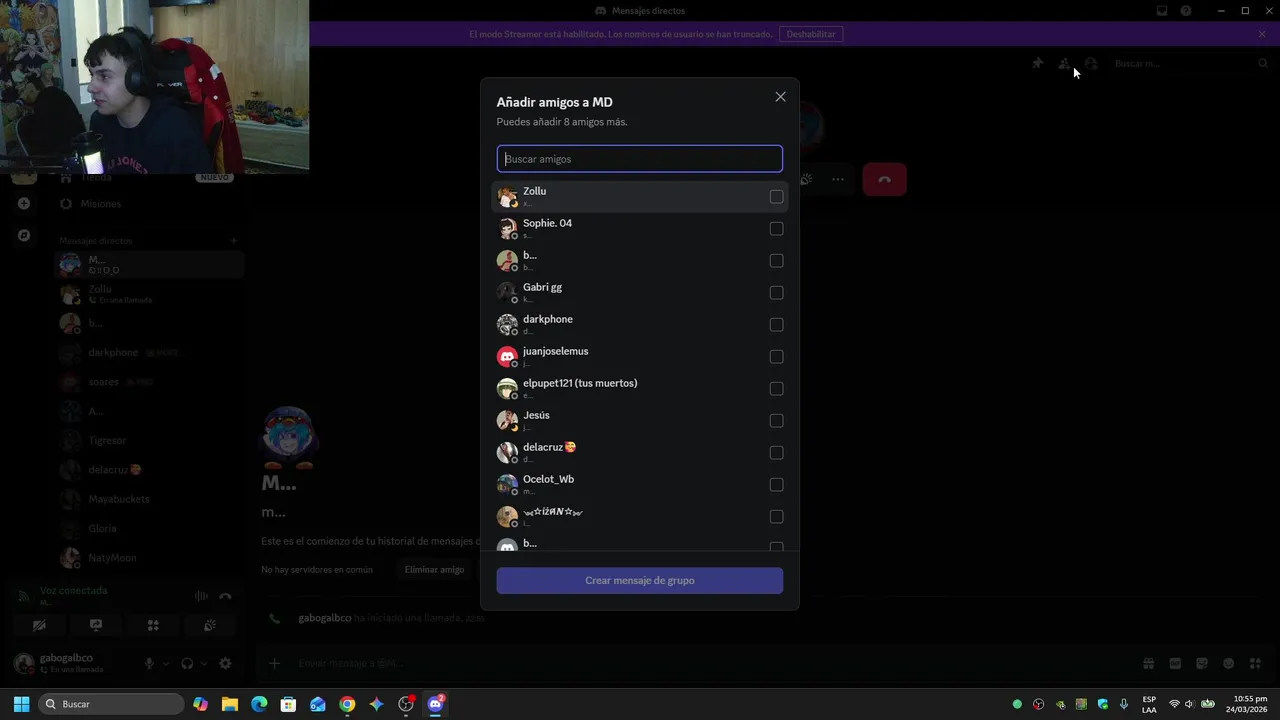Image resolution: width=1280 pixels, height=720 pixels.
Task: Open activities icon in voice panel
Action: pyautogui.click(x=153, y=625)
